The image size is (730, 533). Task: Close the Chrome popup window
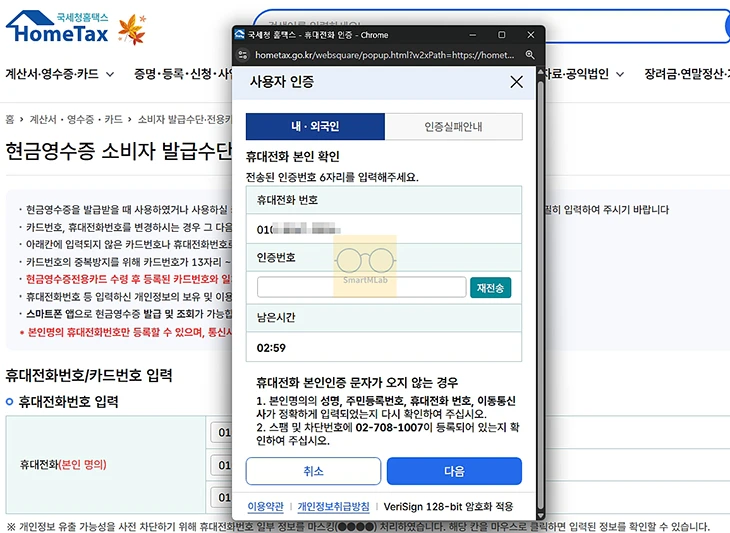click(531, 35)
